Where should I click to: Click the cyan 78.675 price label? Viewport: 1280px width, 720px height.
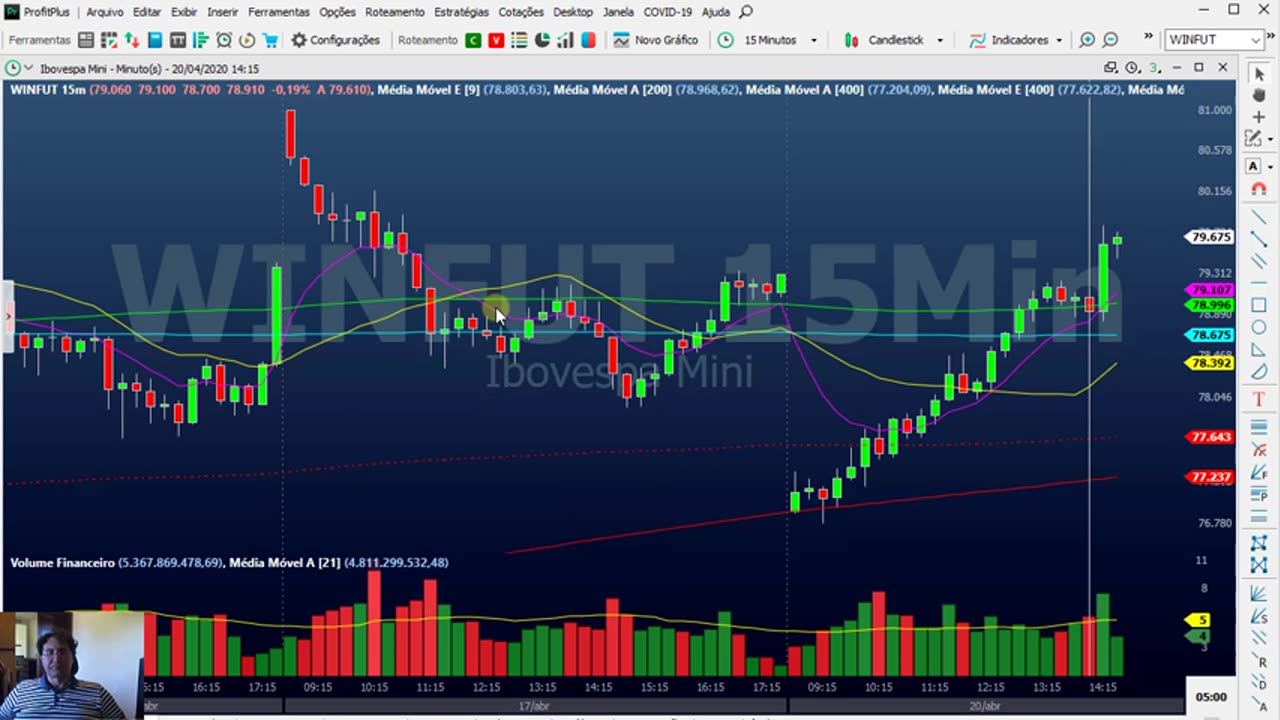tap(1210, 335)
